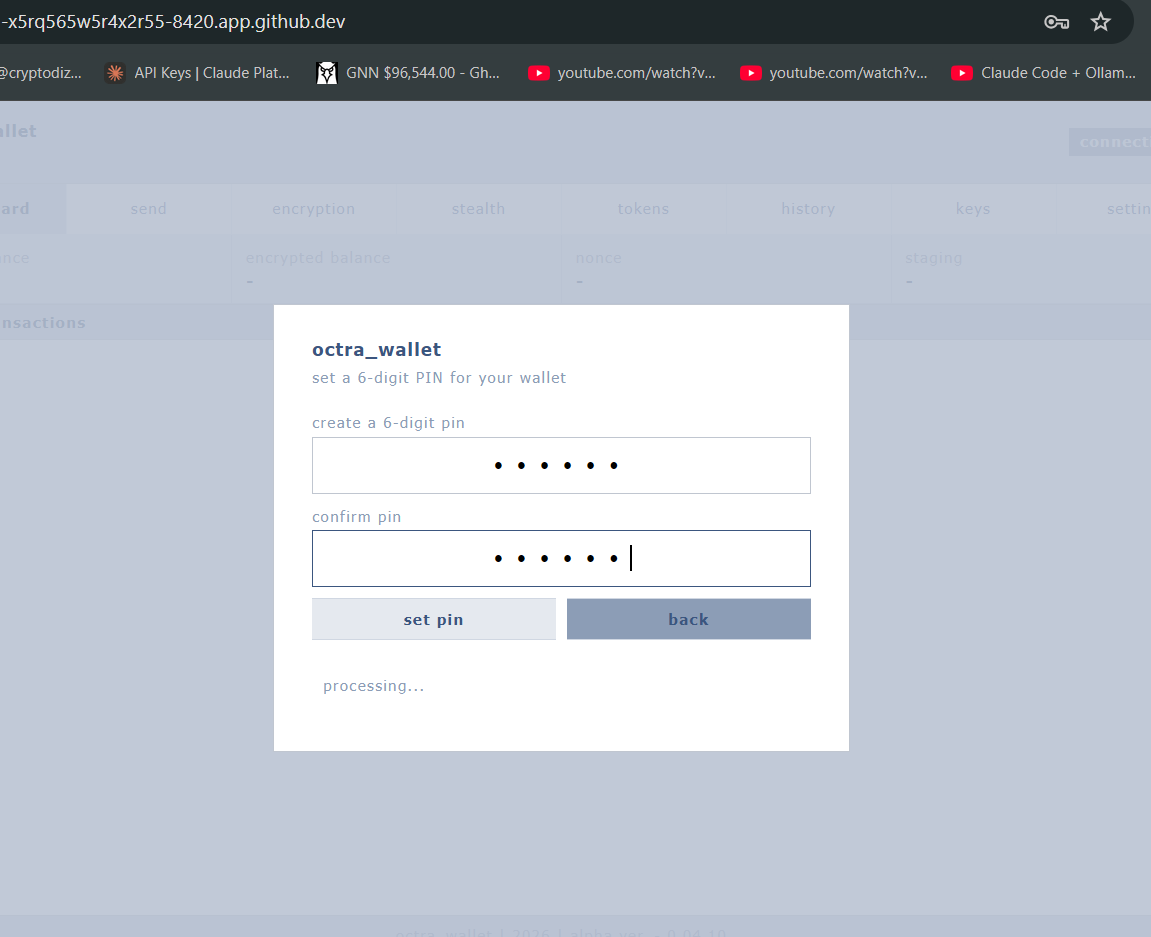Click the password key icon in address bar
The width and height of the screenshot is (1151, 937).
click(x=1056, y=22)
